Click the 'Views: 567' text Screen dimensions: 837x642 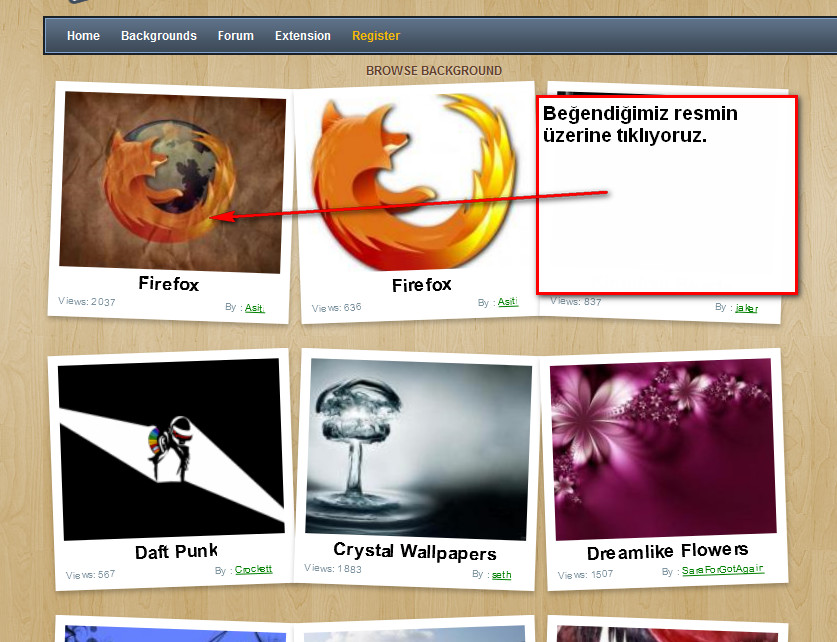coord(90,575)
